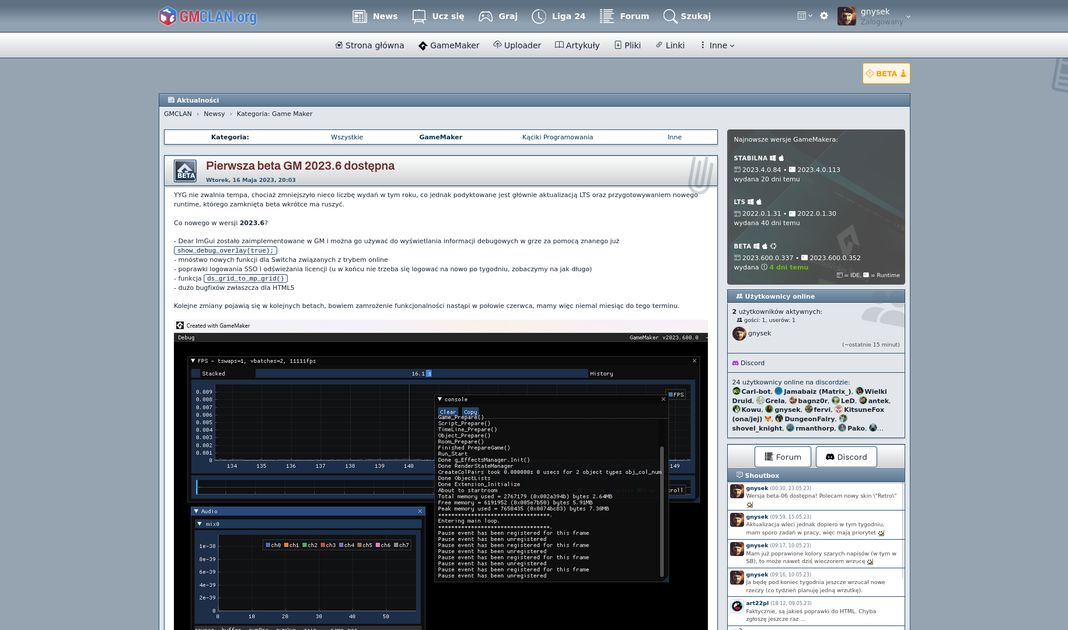Switch to Kąciki Programowania category tab
The width and height of the screenshot is (1068, 630).
pyautogui.click(x=557, y=137)
